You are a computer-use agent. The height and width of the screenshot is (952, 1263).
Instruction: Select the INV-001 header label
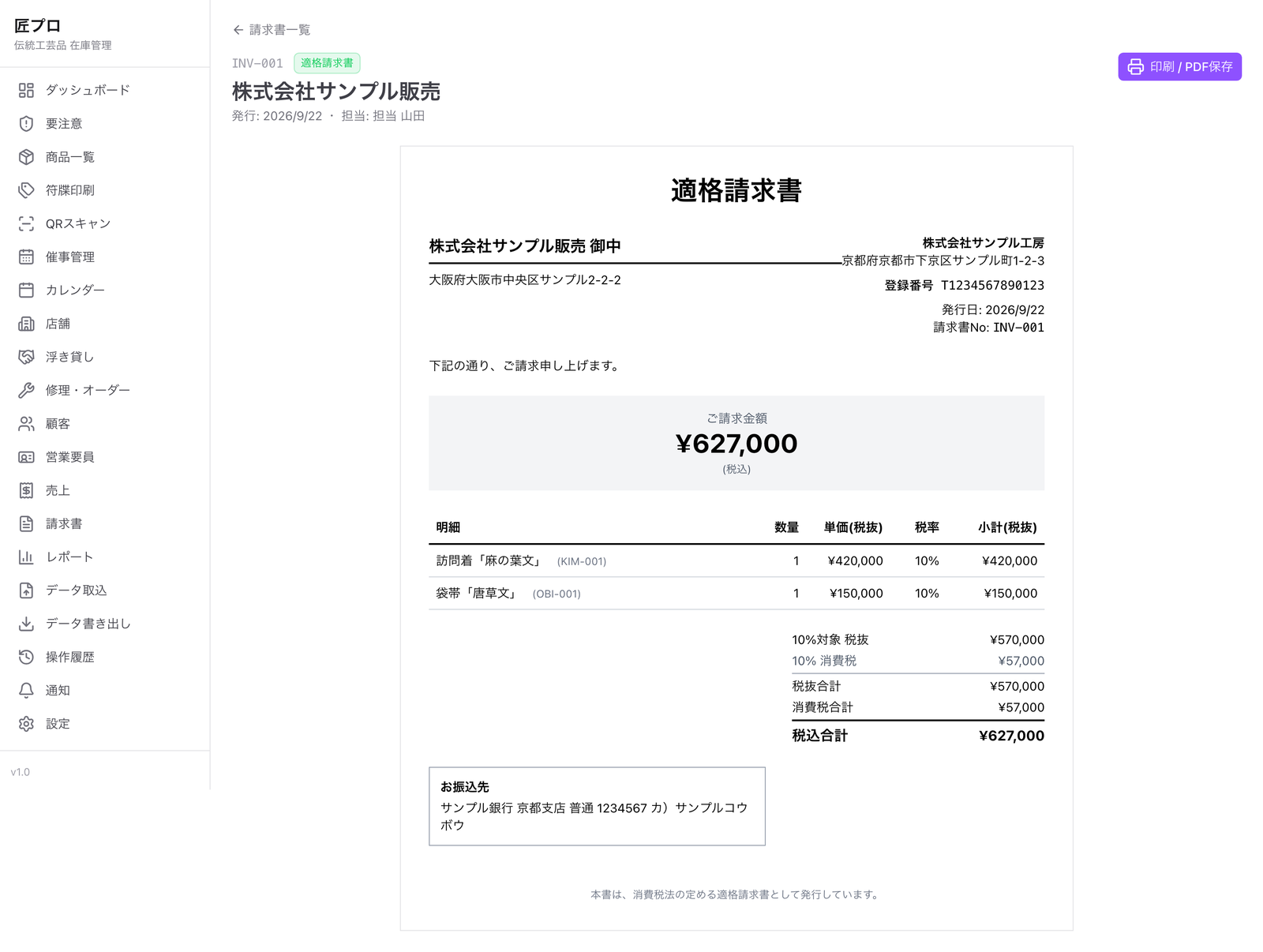coord(257,63)
